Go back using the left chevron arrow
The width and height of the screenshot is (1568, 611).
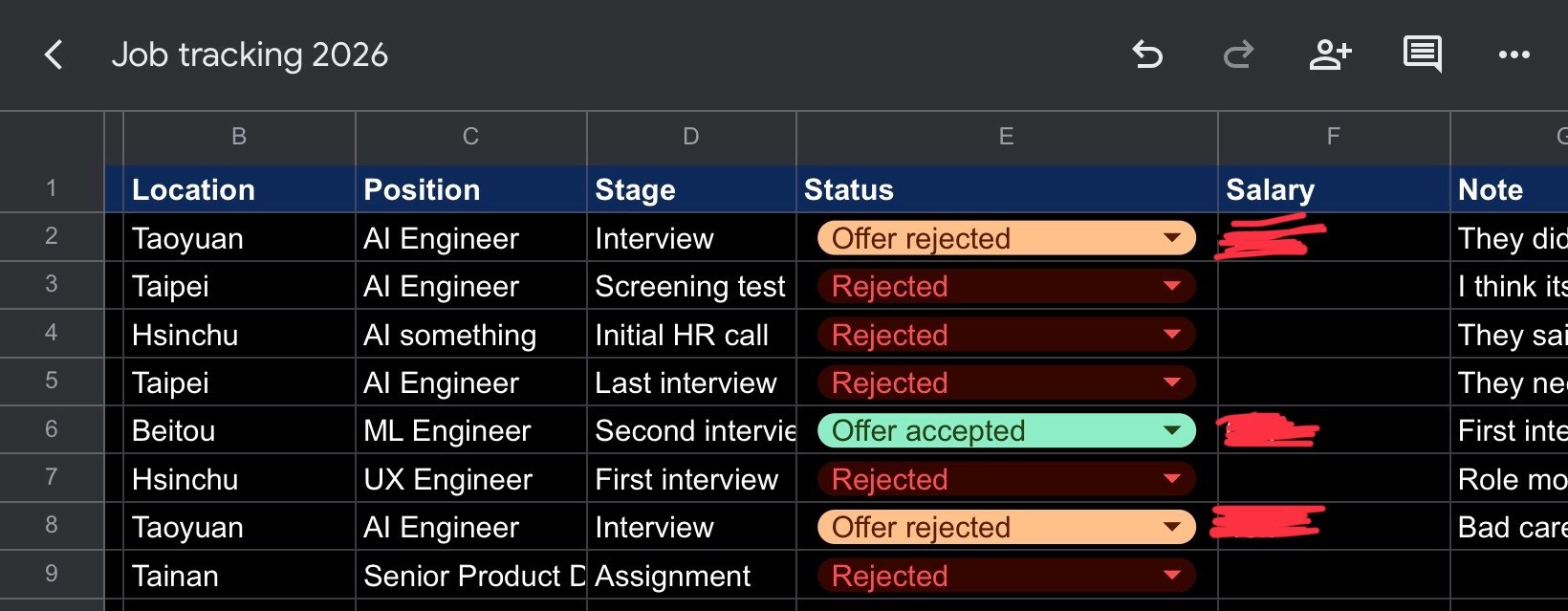(x=54, y=55)
